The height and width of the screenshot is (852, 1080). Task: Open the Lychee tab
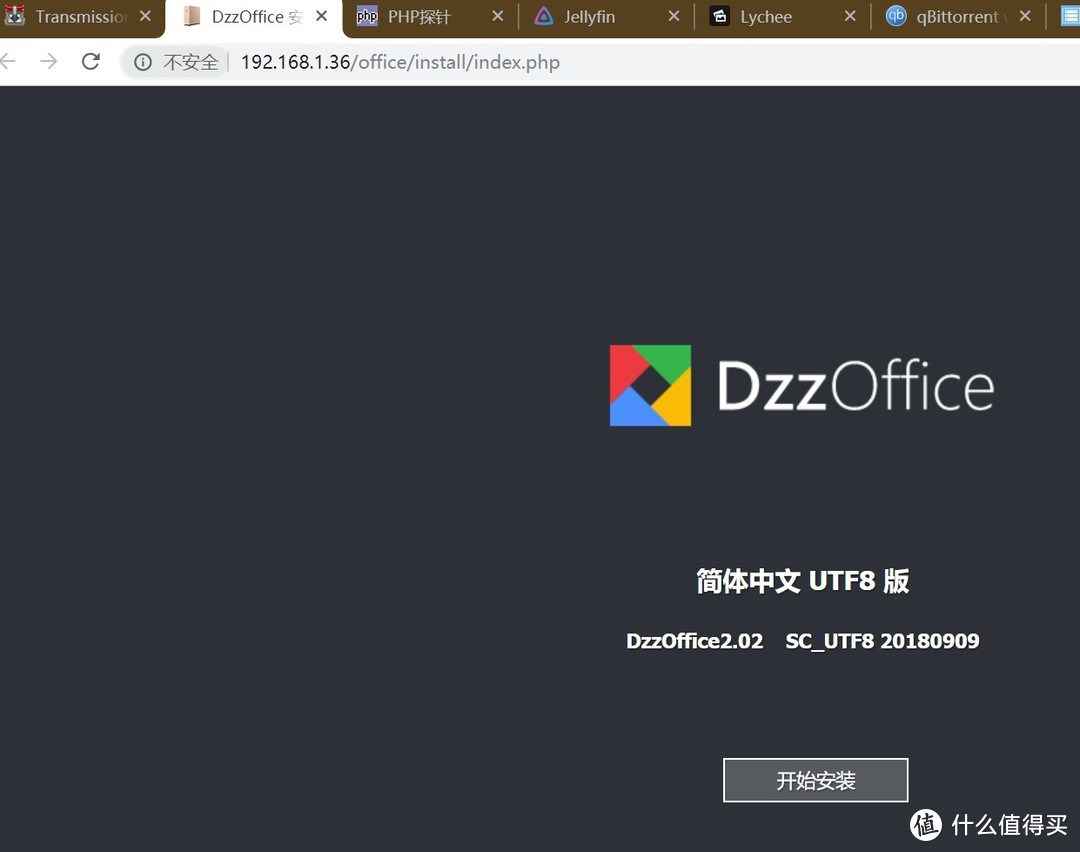(766, 17)
